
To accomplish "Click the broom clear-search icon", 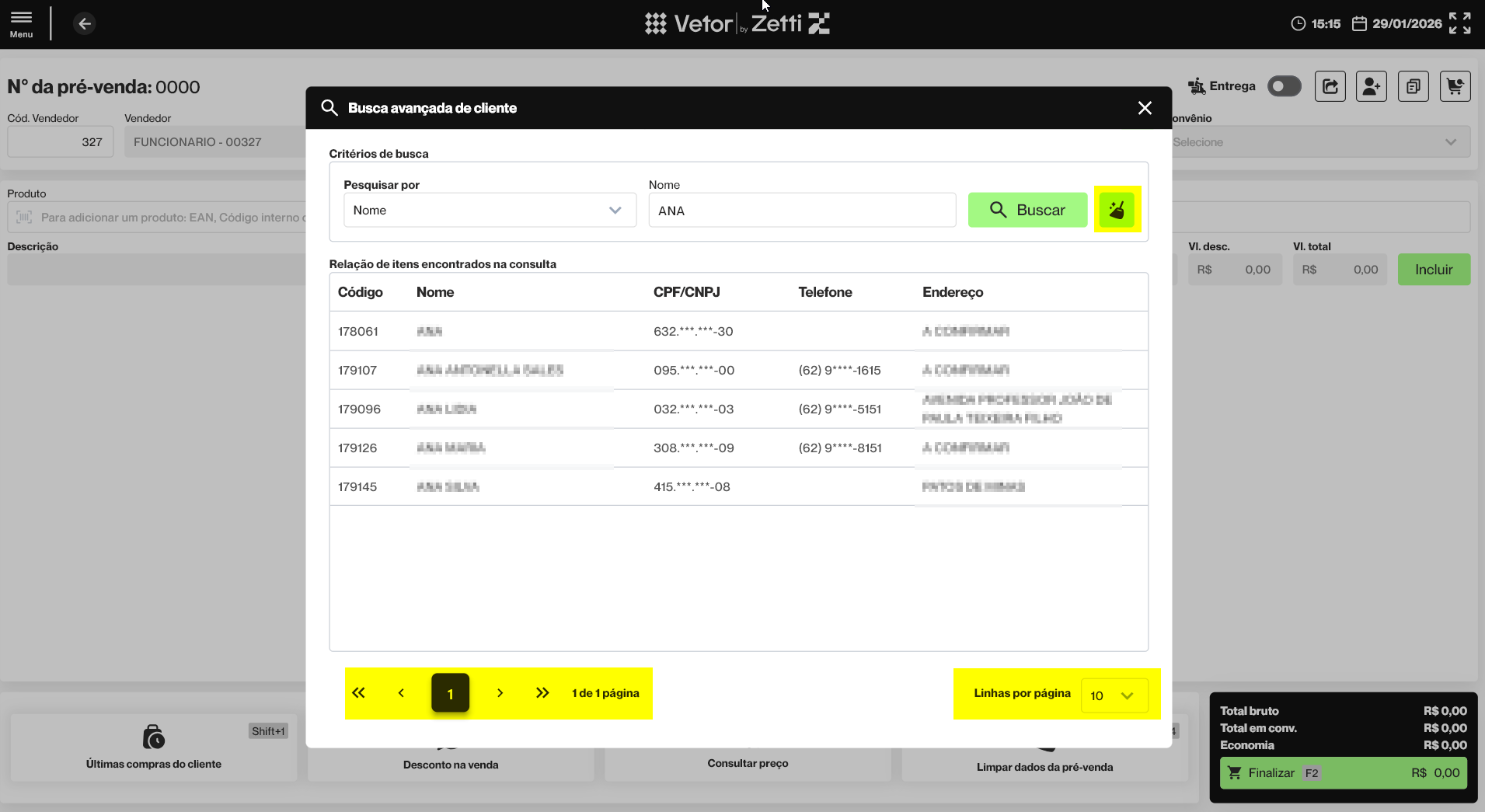I will pyautogui.click(x=1117, y=210).
